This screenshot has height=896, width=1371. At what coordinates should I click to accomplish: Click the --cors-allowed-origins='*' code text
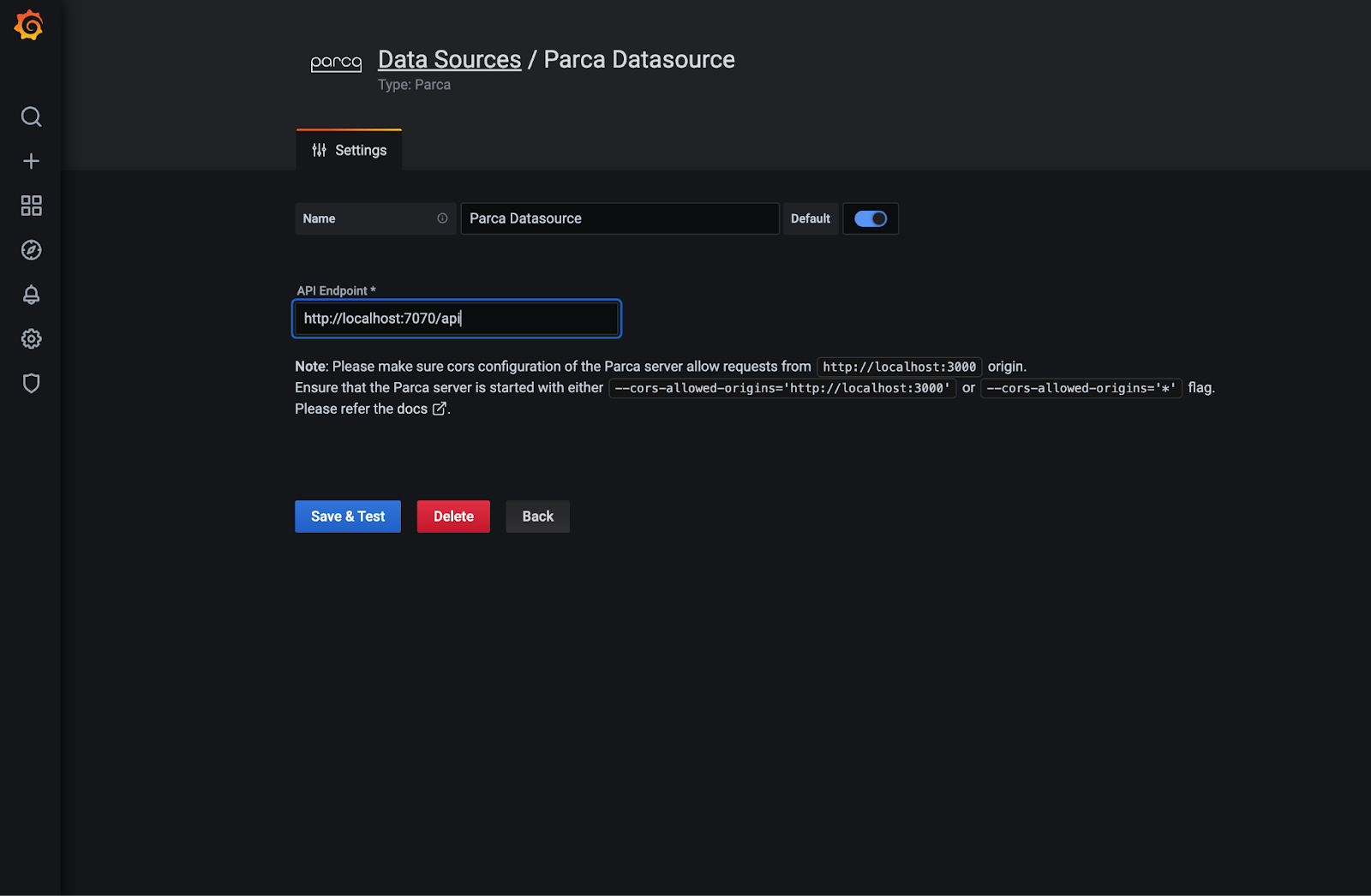[x=1081, y=388]
